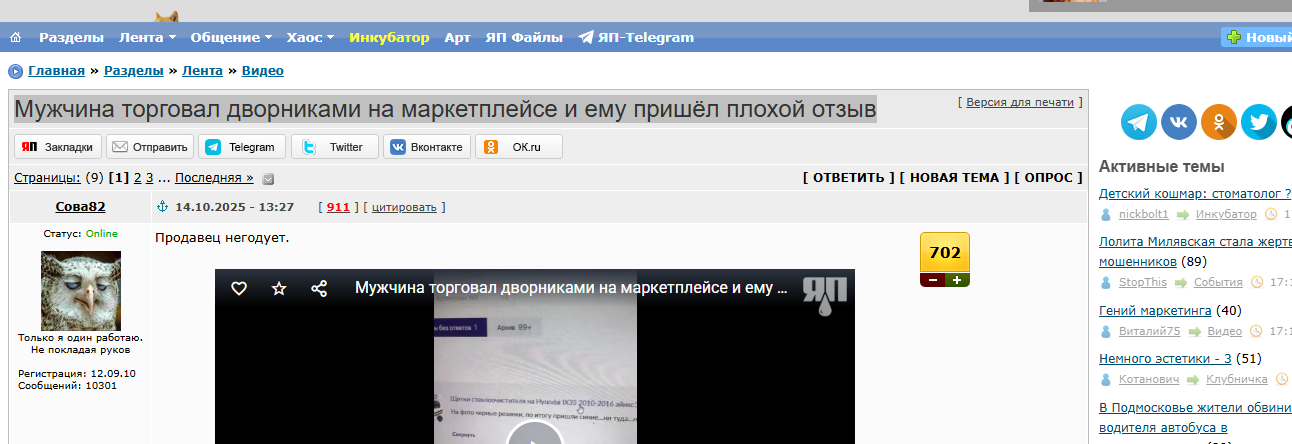
Task: Open Версия для печати link
Action: tap(1020, 102)
